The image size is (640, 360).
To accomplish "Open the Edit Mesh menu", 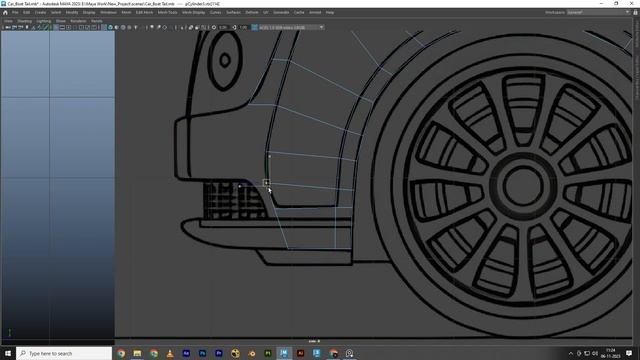I will tap(144, 13).
